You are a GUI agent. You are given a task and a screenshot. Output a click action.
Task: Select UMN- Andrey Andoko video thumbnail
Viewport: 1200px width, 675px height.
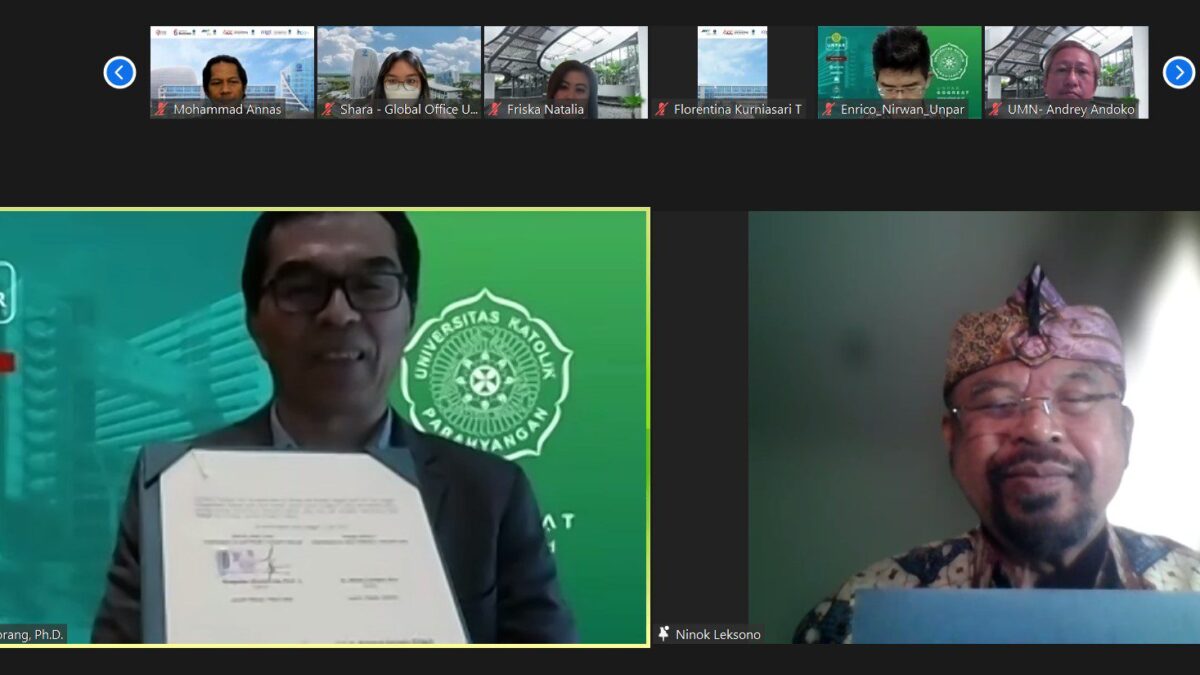click(x=1066, y=65)
